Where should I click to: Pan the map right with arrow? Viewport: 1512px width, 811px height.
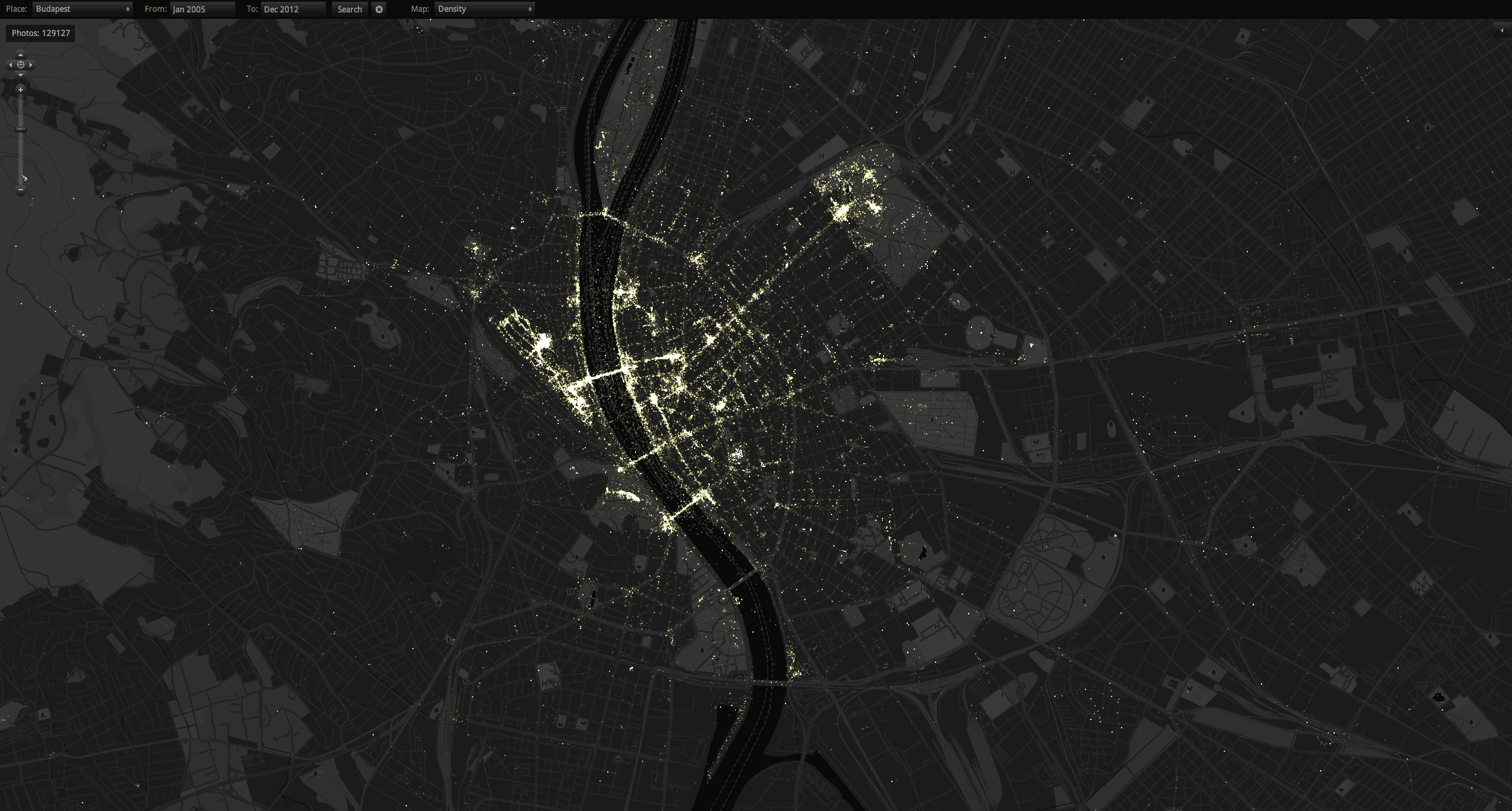(x=31, y=65)
